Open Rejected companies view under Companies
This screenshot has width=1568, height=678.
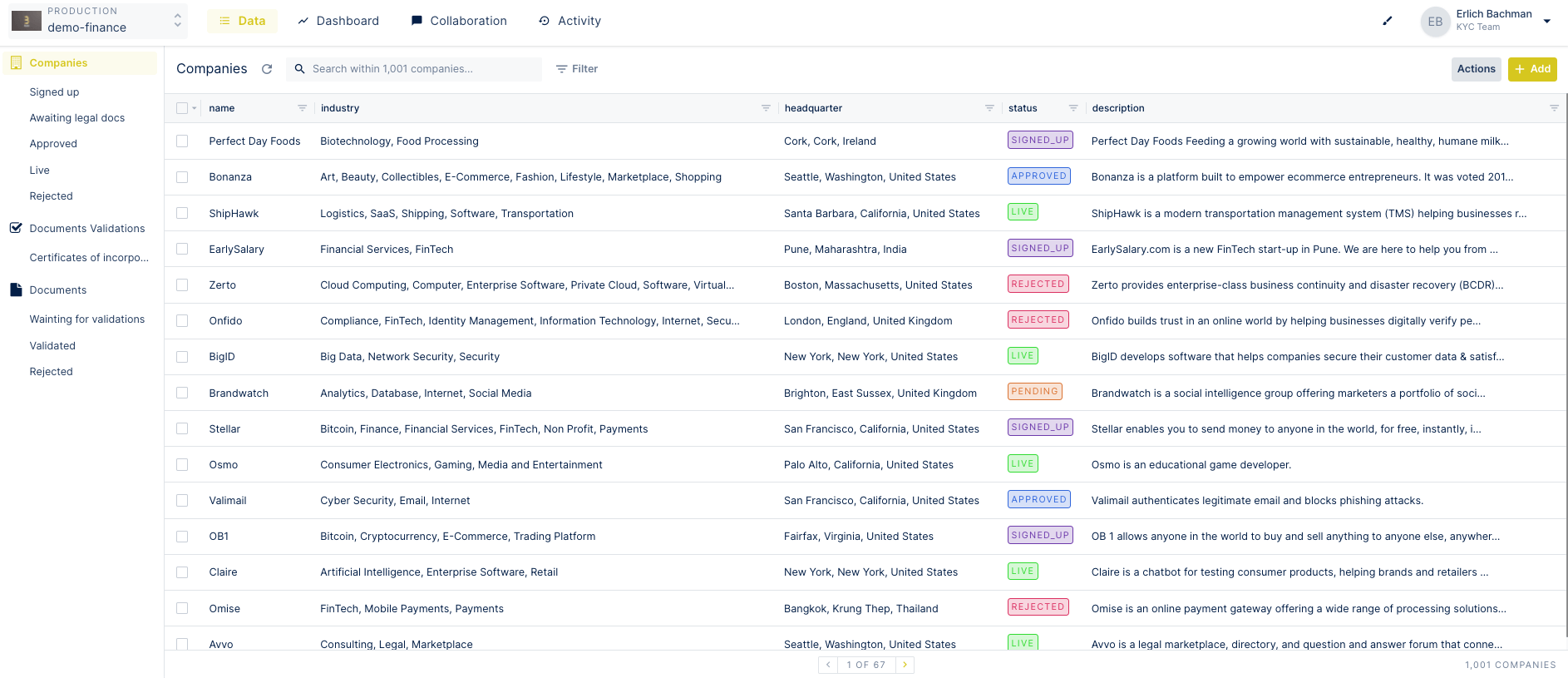pos(52,196)
